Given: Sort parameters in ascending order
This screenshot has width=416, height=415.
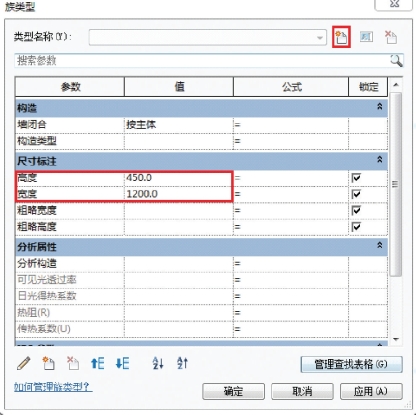Looking at the screenshot, I should click(x=158, y=363).
